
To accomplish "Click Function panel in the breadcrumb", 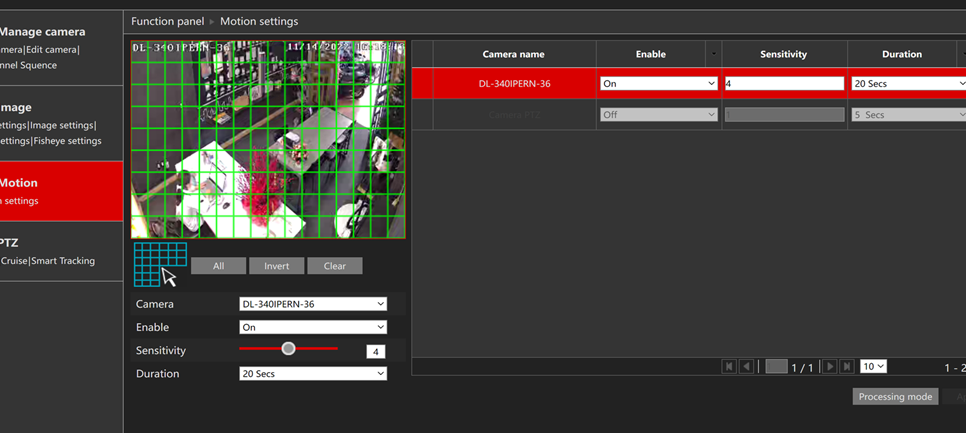I will click(x=168, y=22).
